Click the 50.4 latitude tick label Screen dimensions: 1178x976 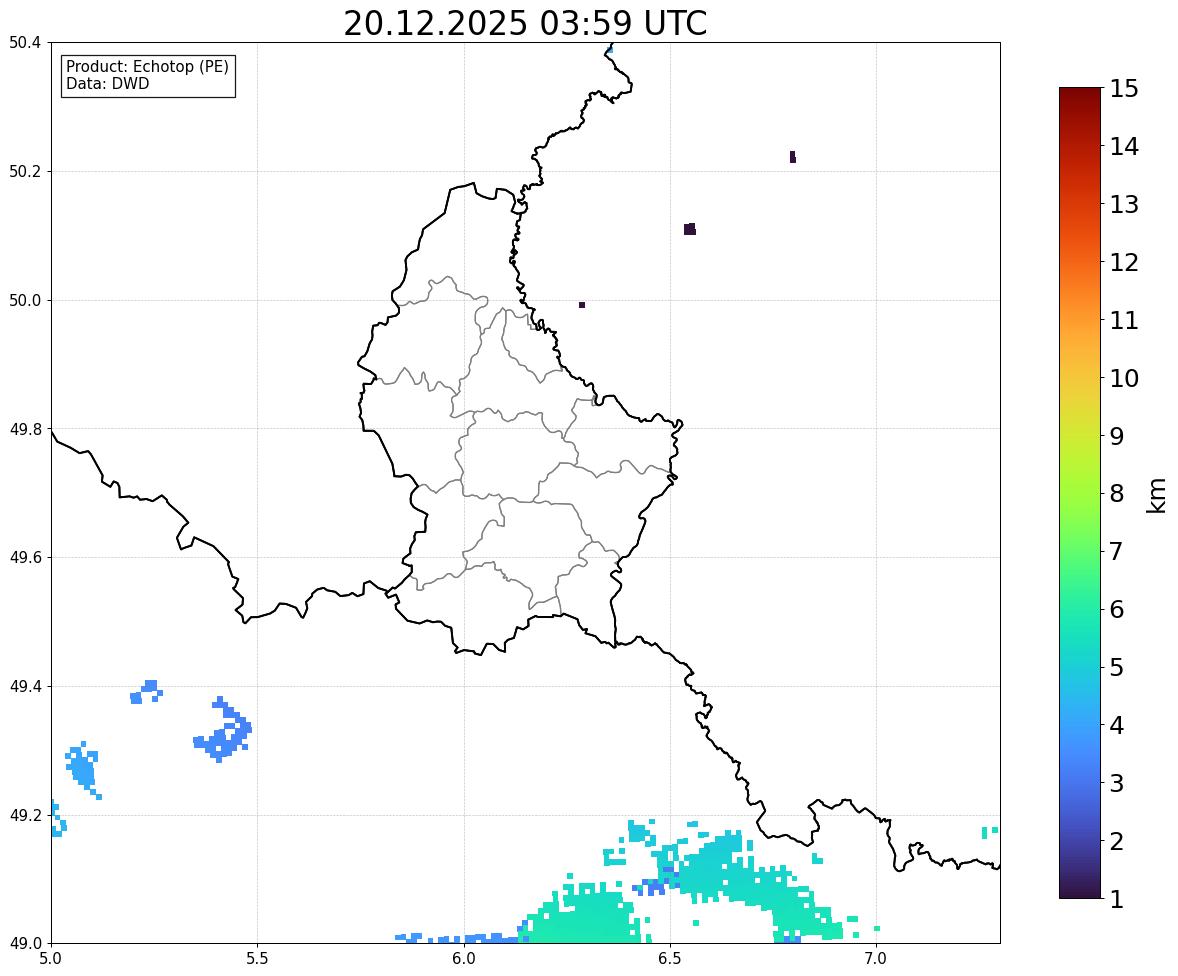pos(25,43)
